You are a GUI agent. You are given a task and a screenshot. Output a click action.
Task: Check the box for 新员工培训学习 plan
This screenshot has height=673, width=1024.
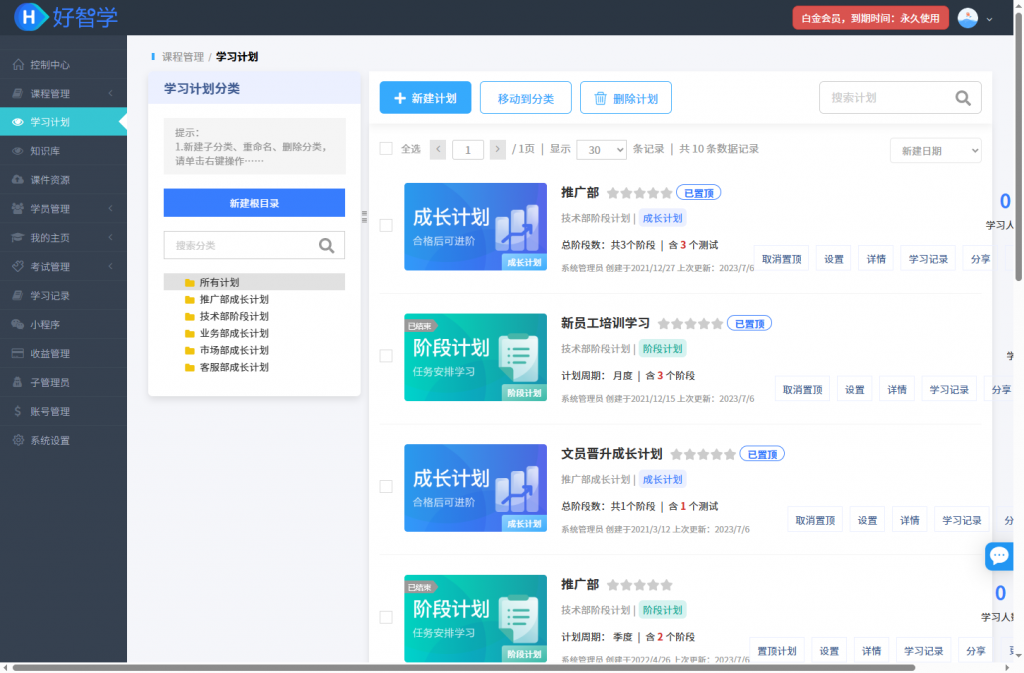point(386,356)
